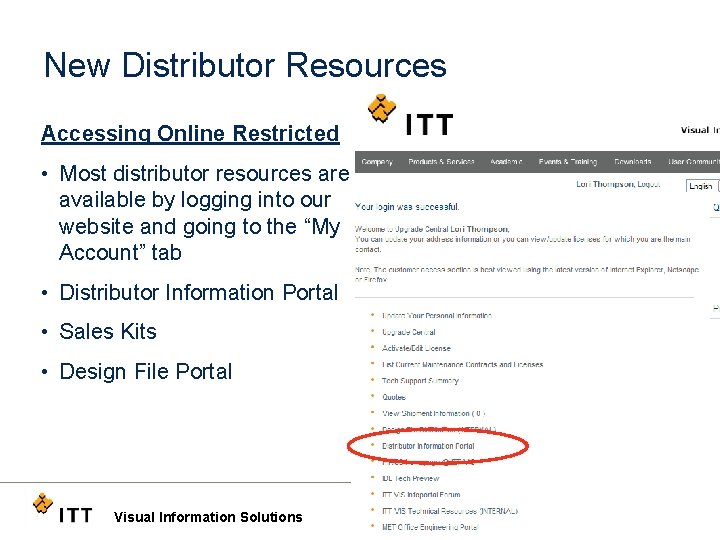Open Update Your Personal Information link
Image resolution: width=720 pixels, height=540 pixels.
click(x=437, y=315)
